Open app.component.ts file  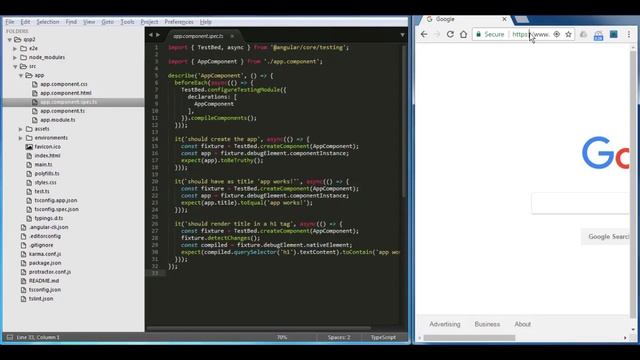pos(62,111)
